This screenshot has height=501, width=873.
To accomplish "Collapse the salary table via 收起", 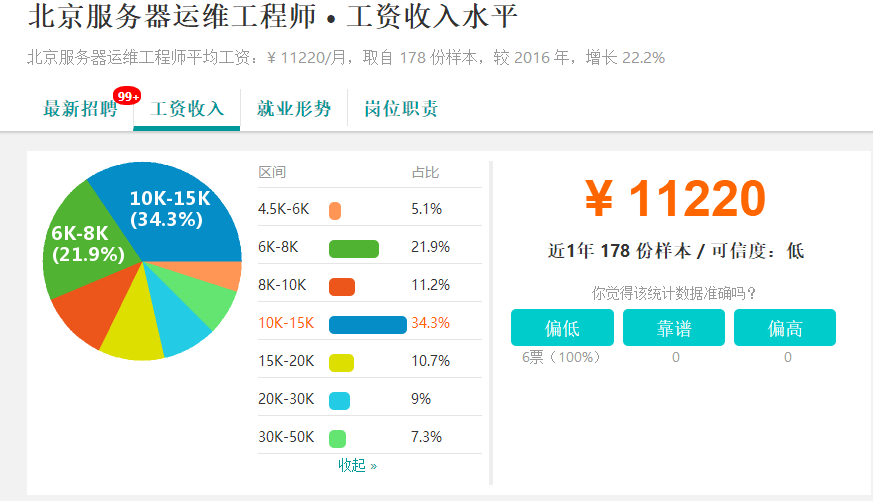I will 357,465.
